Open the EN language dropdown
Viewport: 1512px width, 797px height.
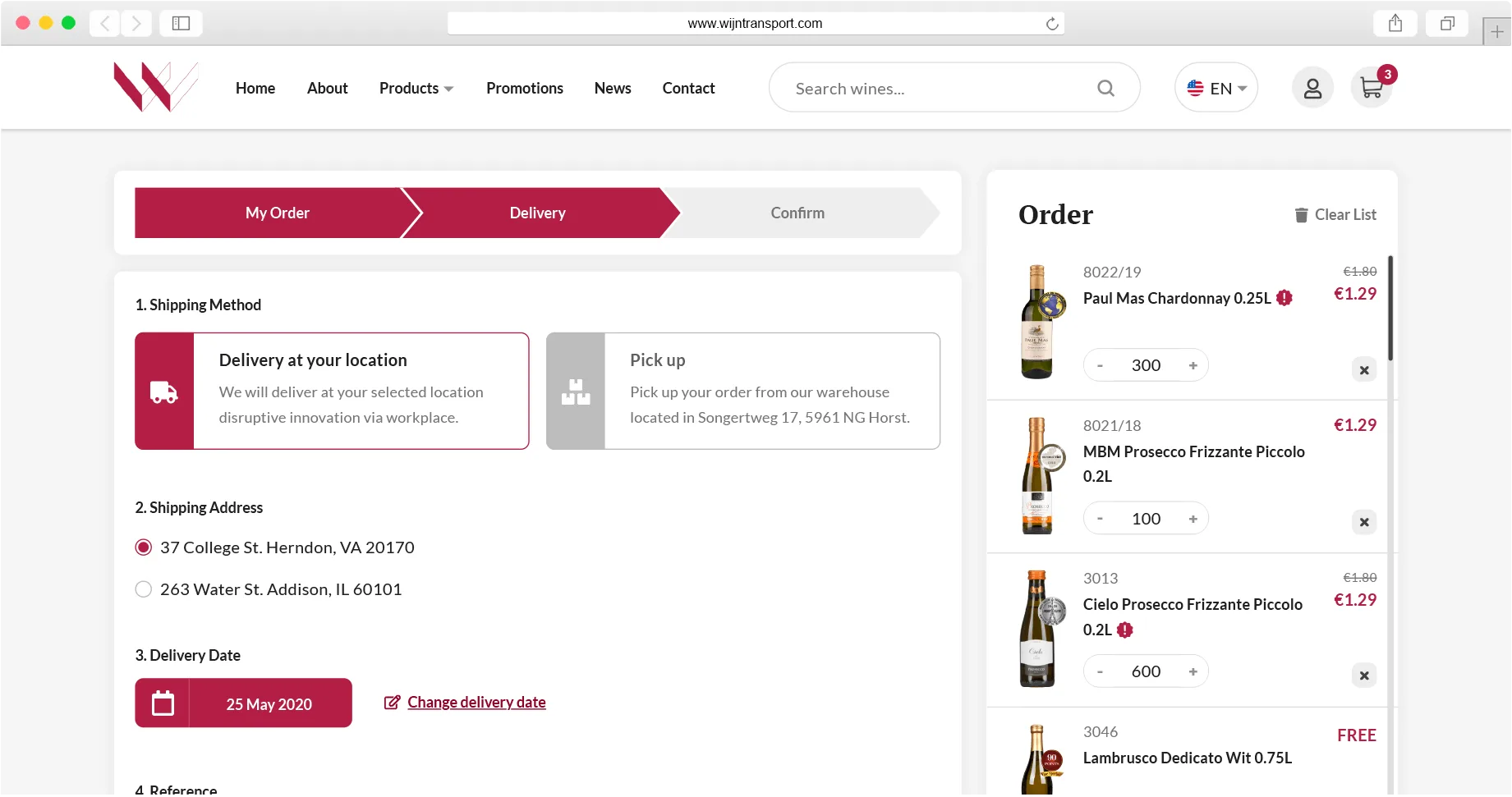click(x=1216, y=88)
